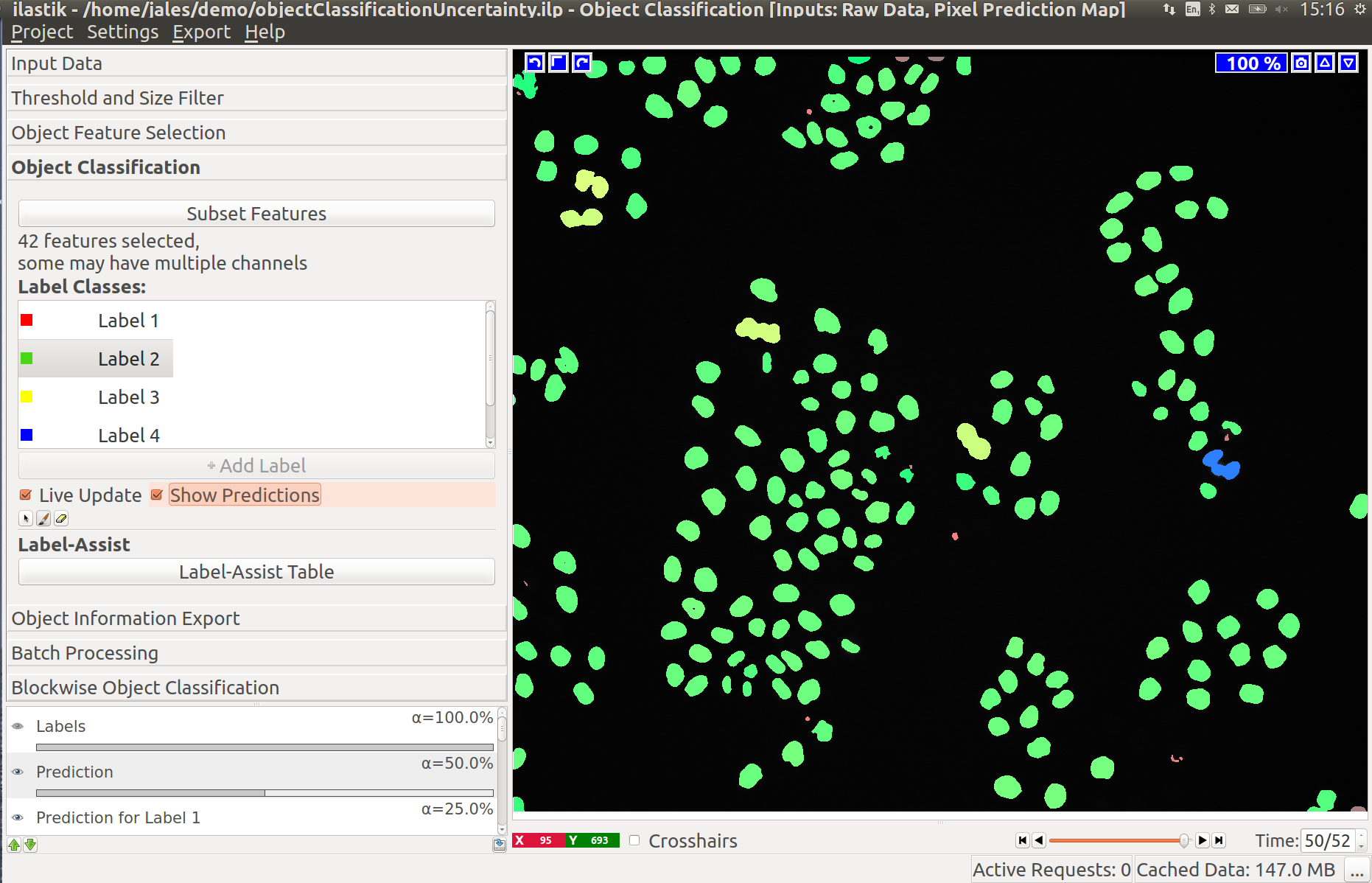Viewport: 1372px width, 883px height.
Task: Click the red Label 1 color swatch
Action: click(x=27, y=320)
